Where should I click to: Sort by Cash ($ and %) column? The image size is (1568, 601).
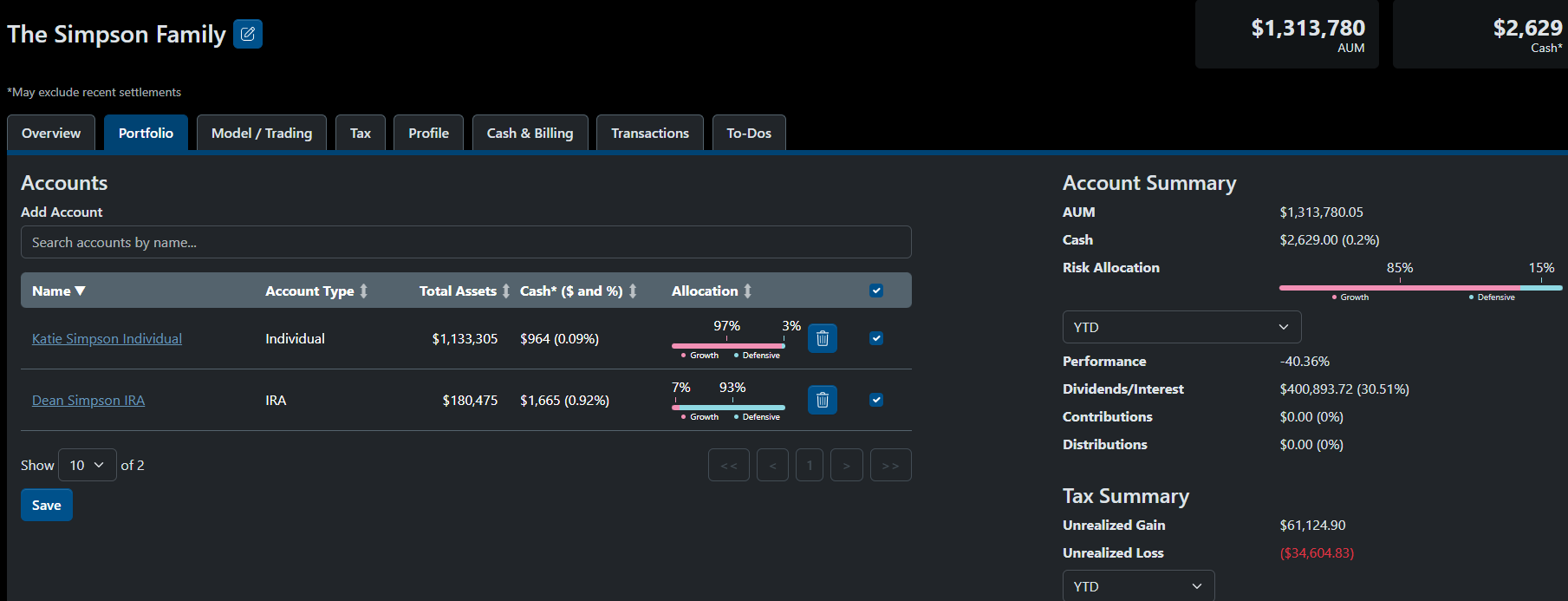(633, 291)
